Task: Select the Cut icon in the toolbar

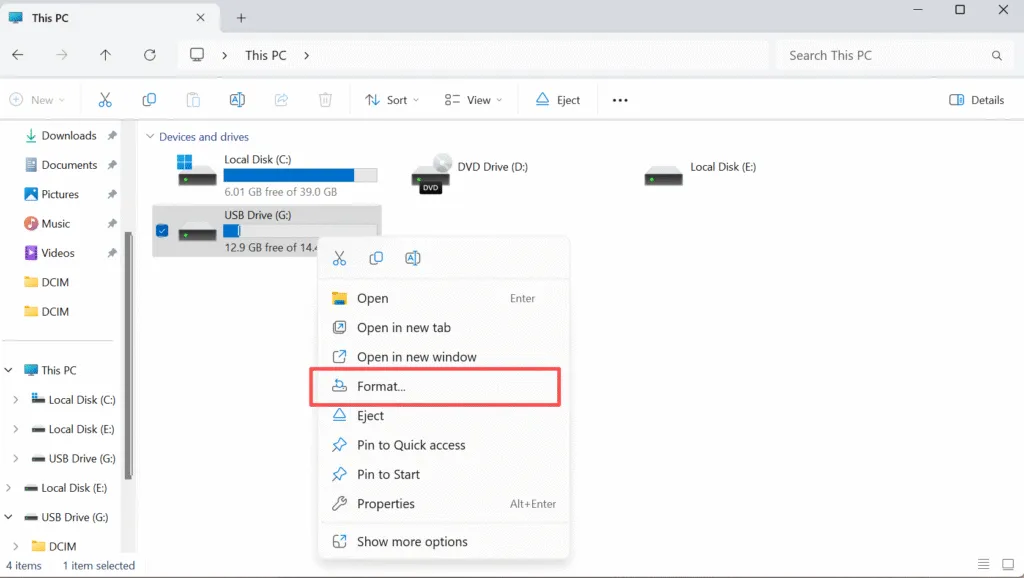Action: tap(104, 100)
